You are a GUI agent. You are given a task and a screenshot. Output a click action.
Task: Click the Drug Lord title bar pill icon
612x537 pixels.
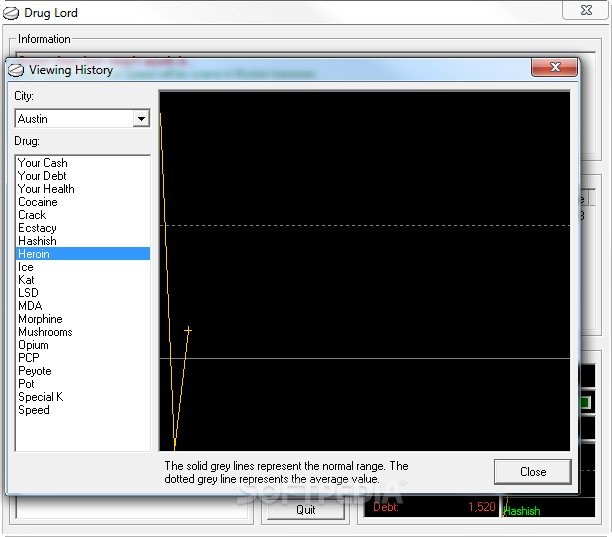point(11,13)
